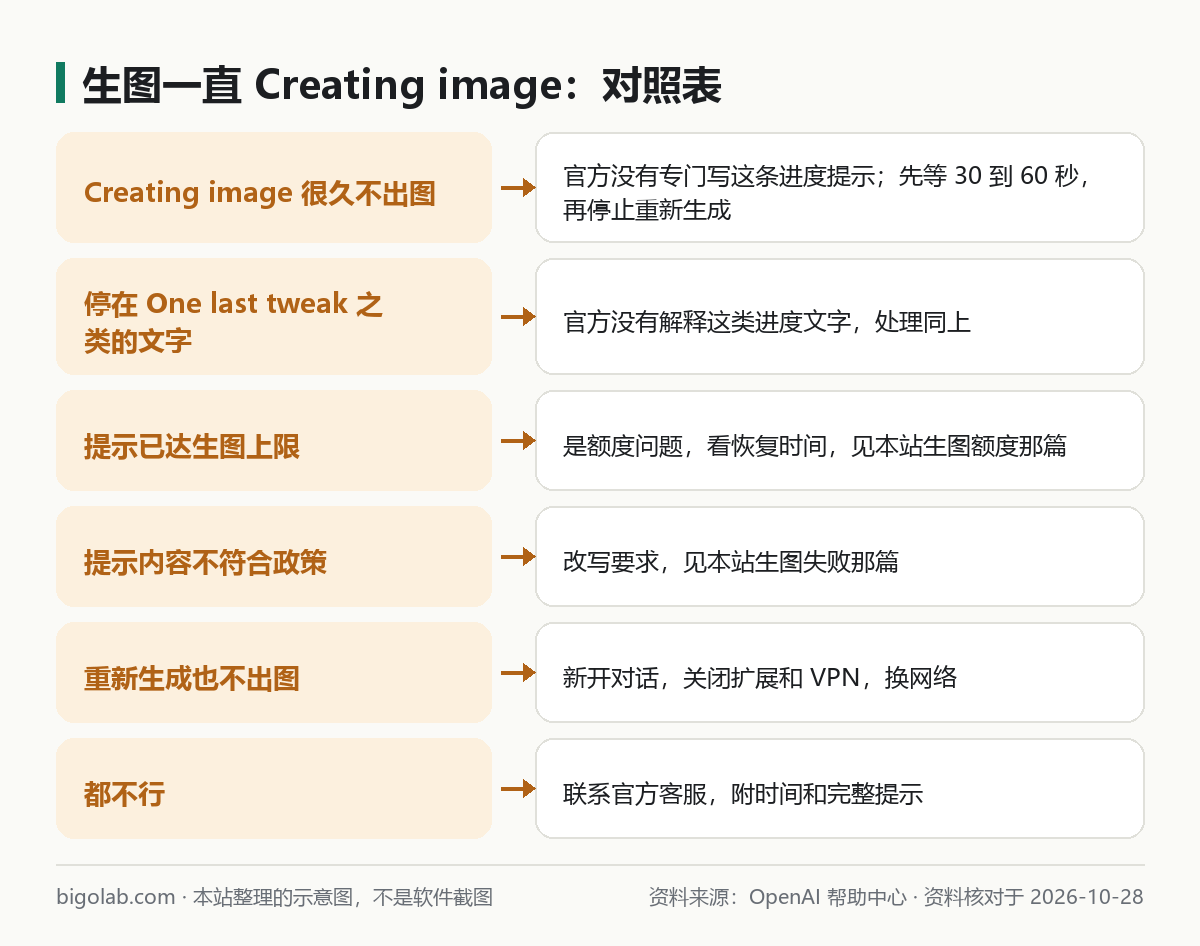The image size is (1200, 946).
Task: Select the '提示内容不符合政策' card
Action: (274, 557)
